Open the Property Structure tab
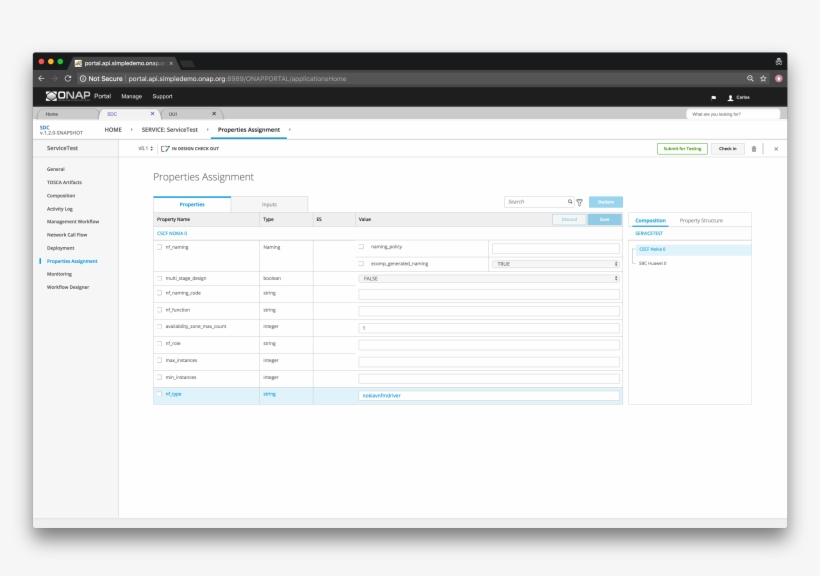The width and height of the screenshot is (820, 576). pyautogui.click(x=701, y=220)
